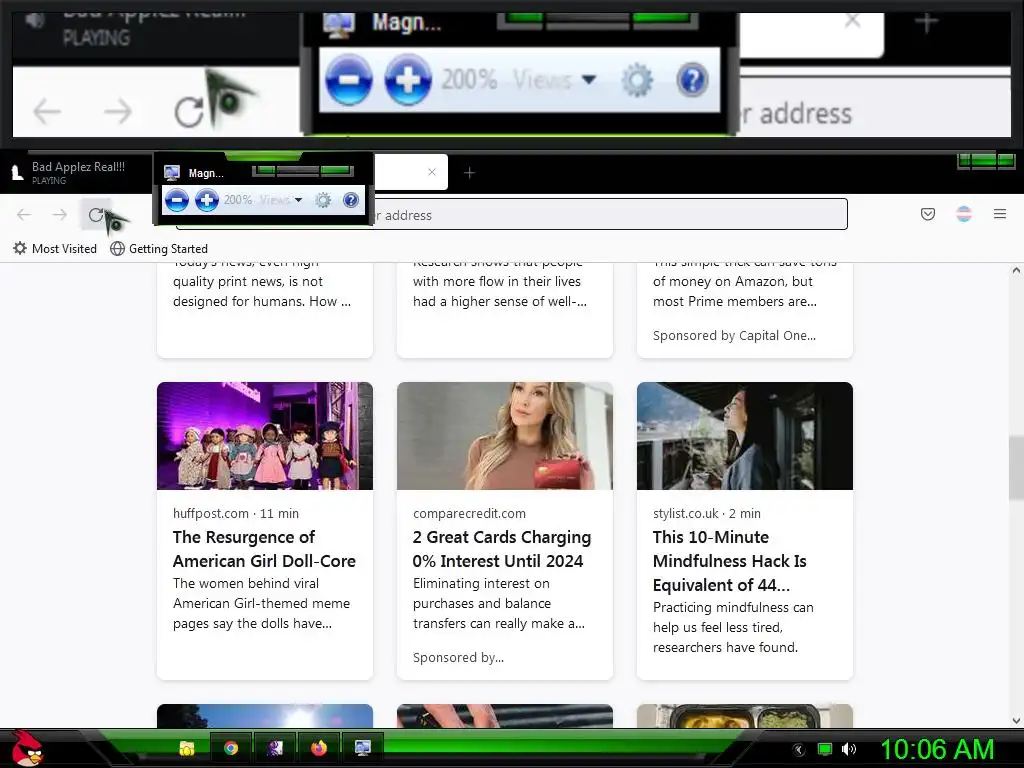Click 'Sponsored by...' under comparecredit card
The height and width of the screenshot is (768, 1024).
(x=458, y=658)
